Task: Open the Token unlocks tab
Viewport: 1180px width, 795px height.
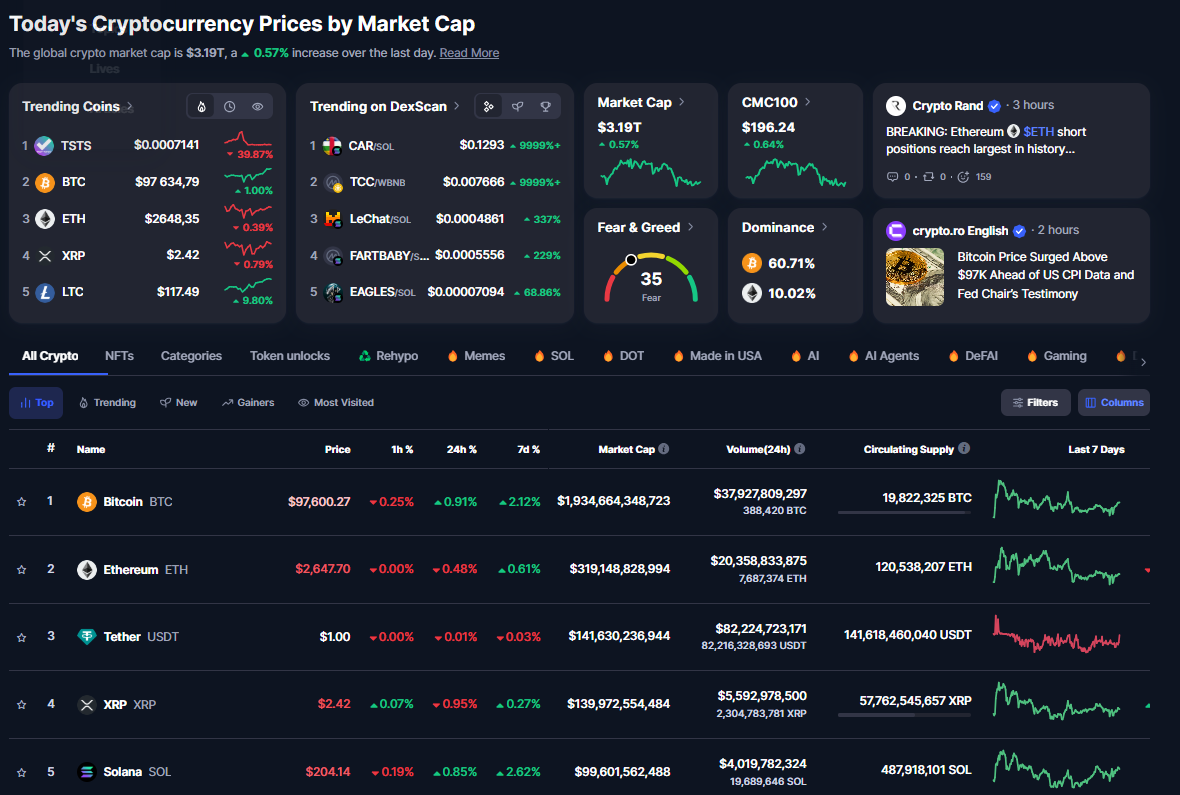Action: [x=290, y=356]
